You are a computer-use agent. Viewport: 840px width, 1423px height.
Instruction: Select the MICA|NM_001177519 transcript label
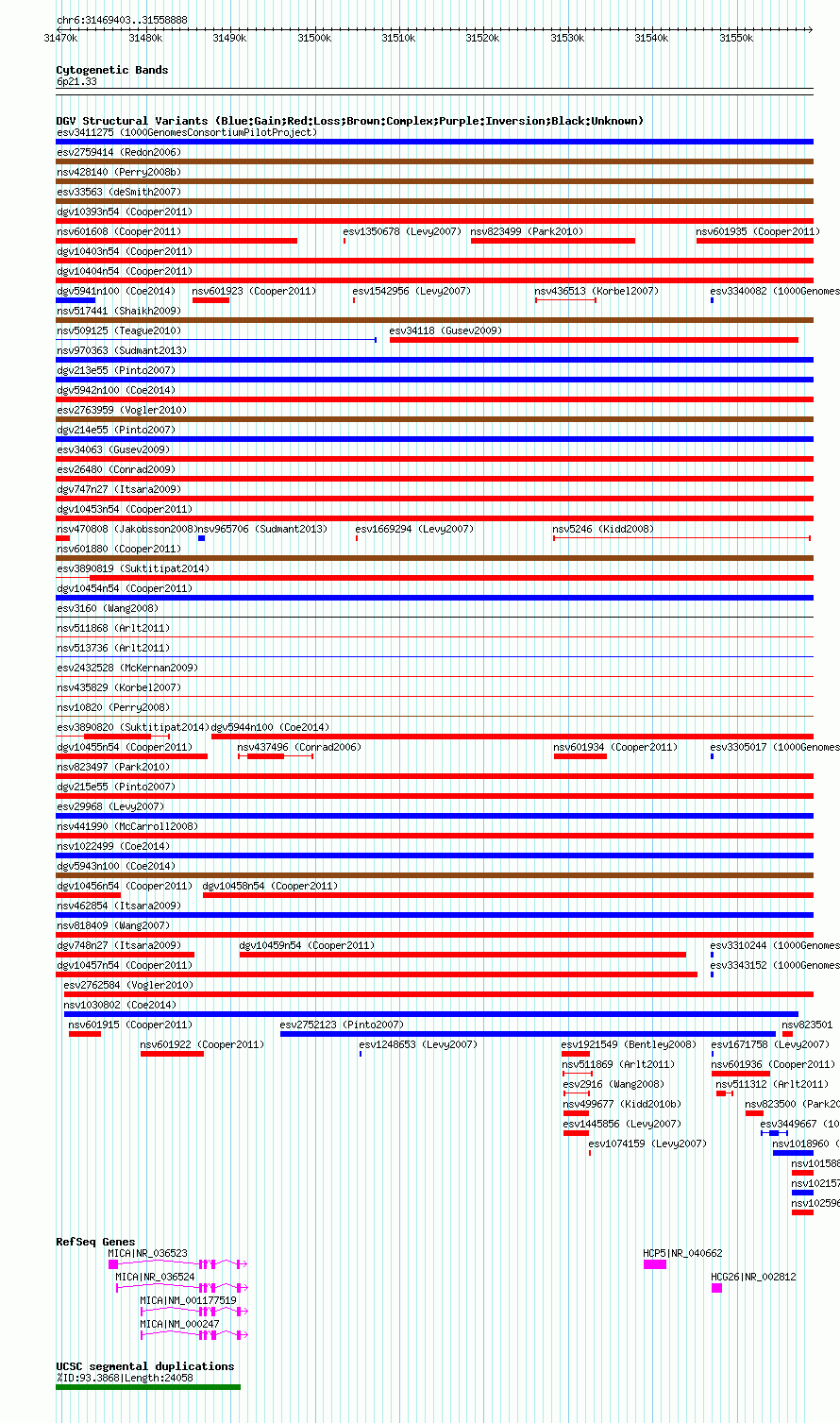click(x=189, y=1300)
